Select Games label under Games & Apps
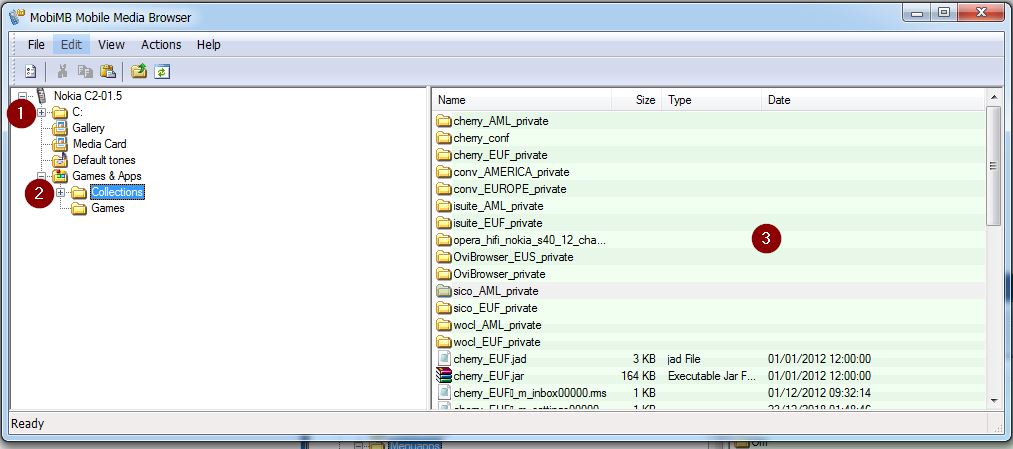Screen dimensions: 1013x449 coord(108,208)
